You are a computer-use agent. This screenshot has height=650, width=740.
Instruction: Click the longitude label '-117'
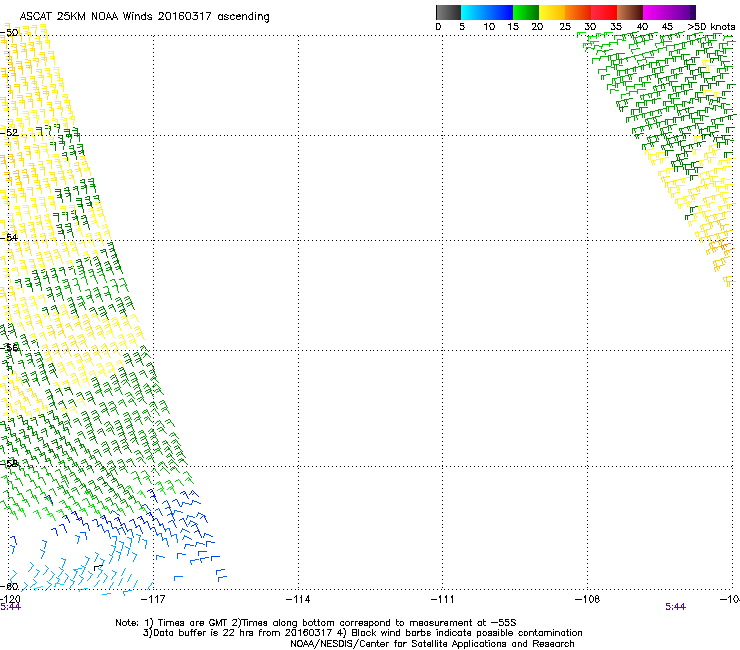(153, 599)
